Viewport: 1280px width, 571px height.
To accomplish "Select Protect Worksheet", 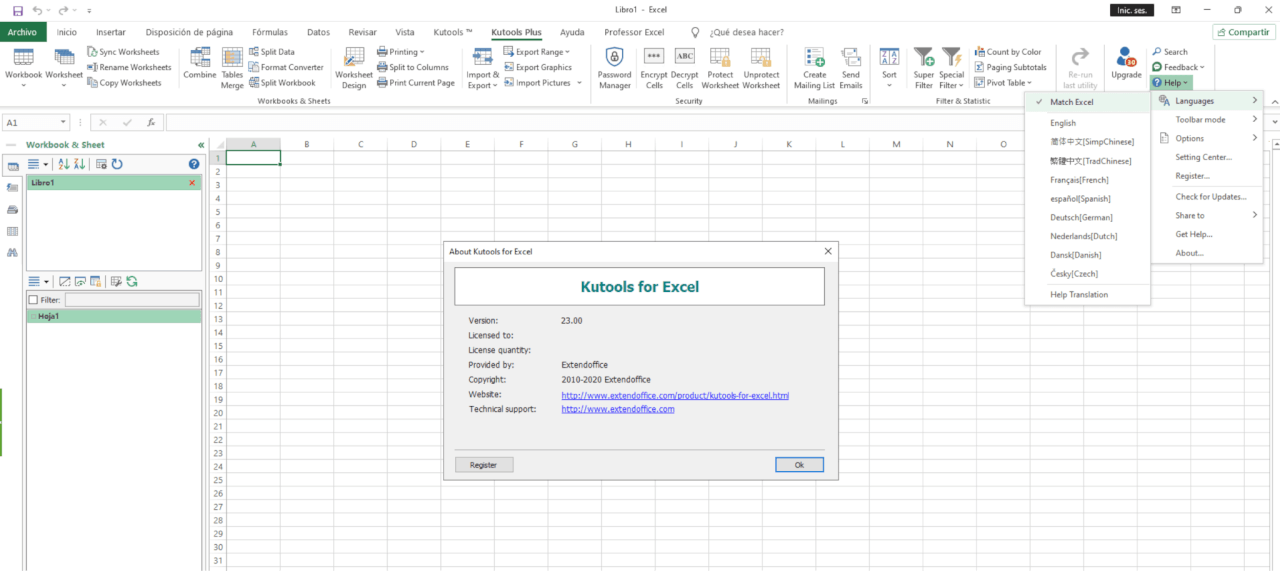I will [720, 67].
